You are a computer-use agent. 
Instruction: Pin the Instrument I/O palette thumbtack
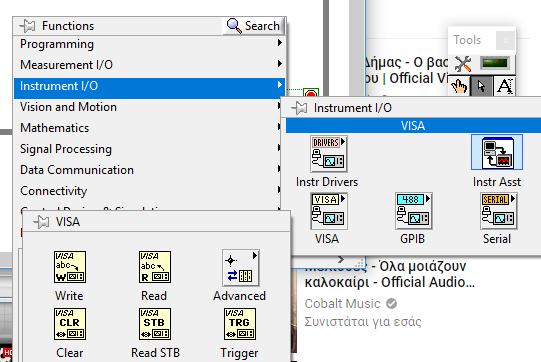point(299,108)
